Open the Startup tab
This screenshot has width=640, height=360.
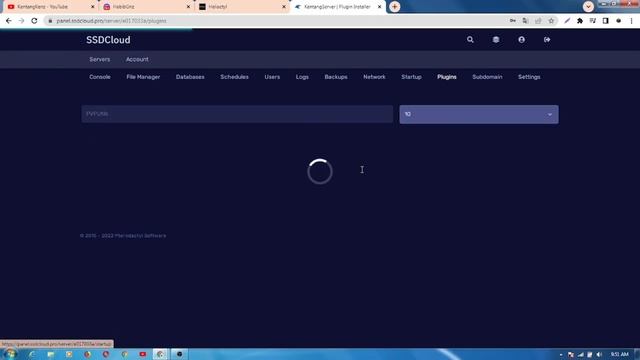pos(411,77)
